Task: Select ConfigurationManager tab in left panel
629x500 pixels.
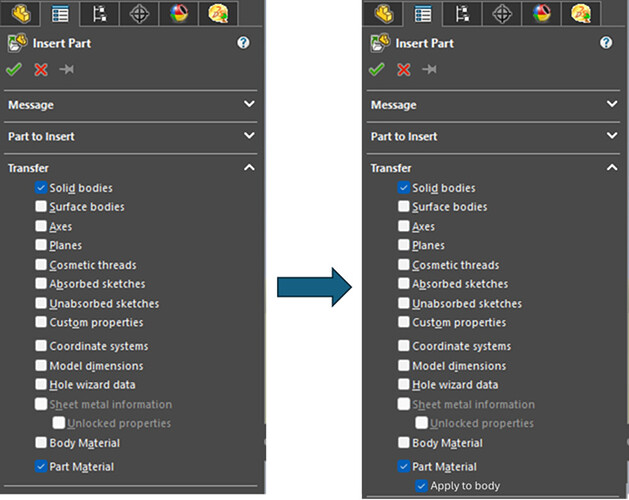Action: click(x=99, y=14)
